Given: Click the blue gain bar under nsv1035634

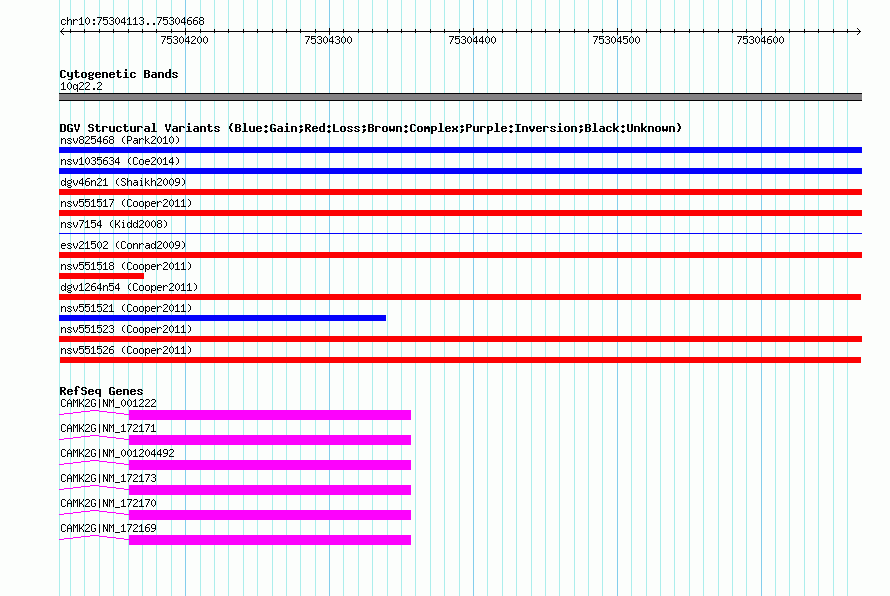Looking at the screenshot, I should [x=460, y=171].
